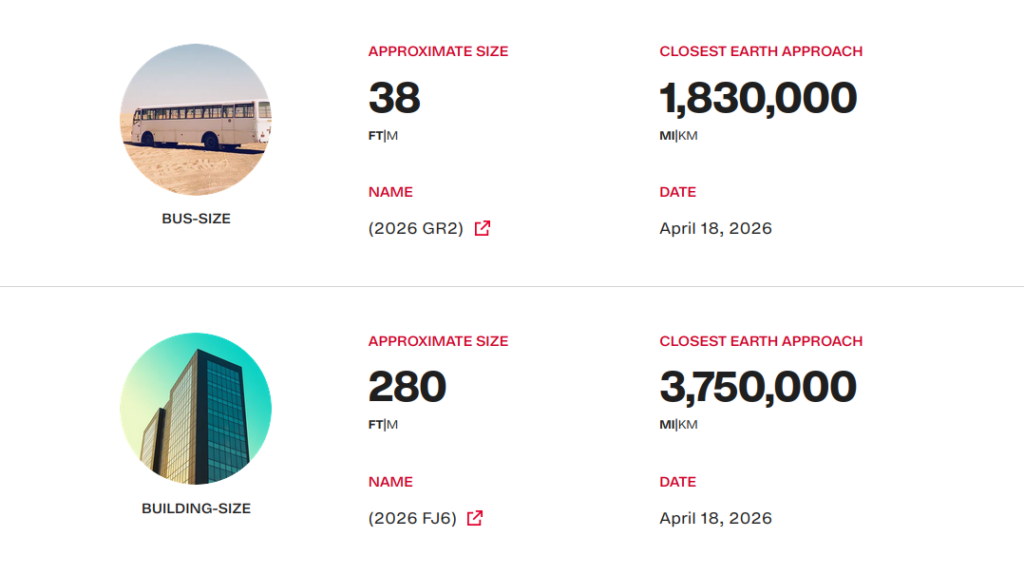Select MI unit under 1,830,000

click(667, 136)
